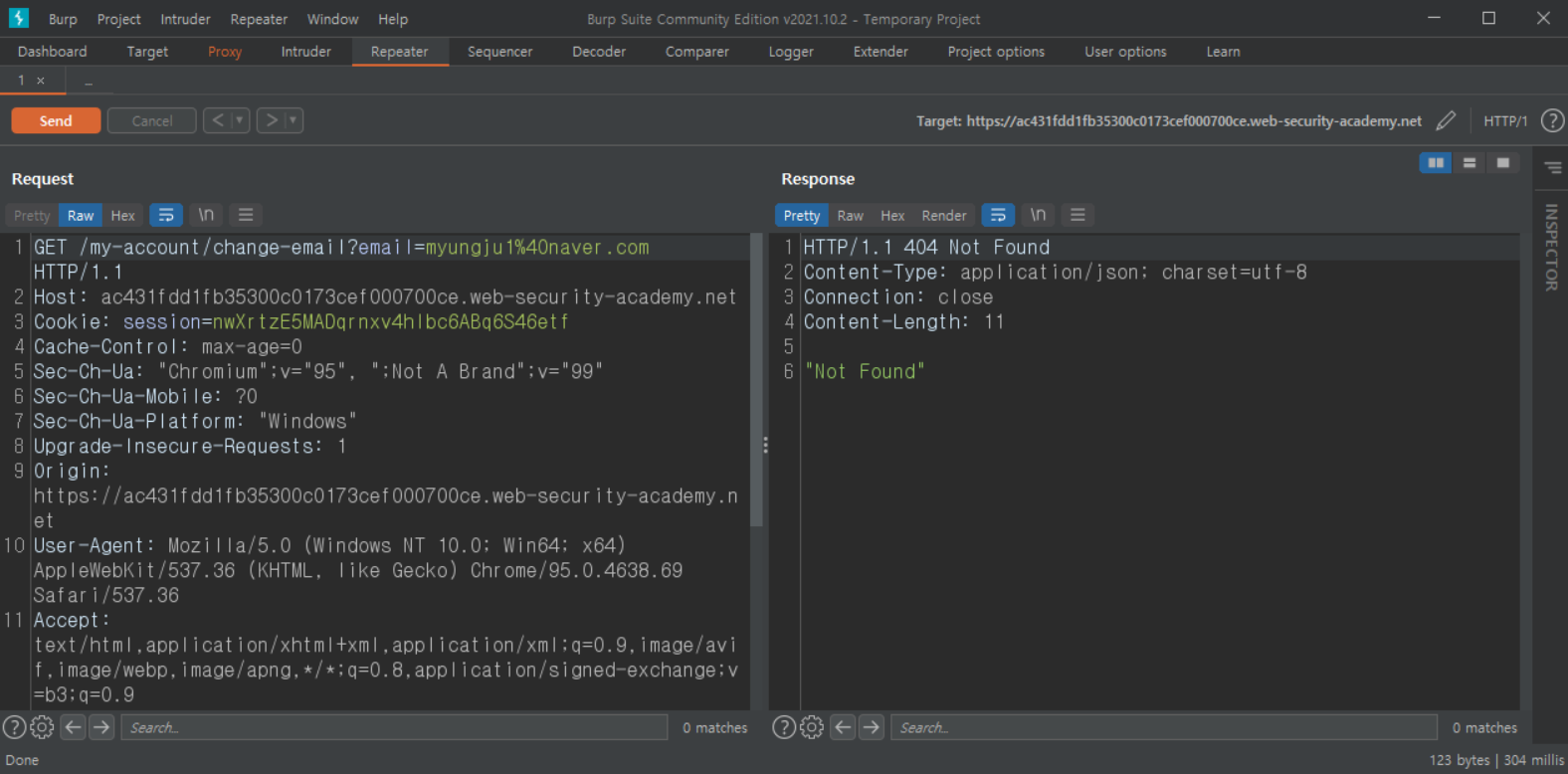The width and height of the screenshot is (1568, 774).
Task: Switch to Proxy tab
Action: pyautogui.click(x=225, y=52)
